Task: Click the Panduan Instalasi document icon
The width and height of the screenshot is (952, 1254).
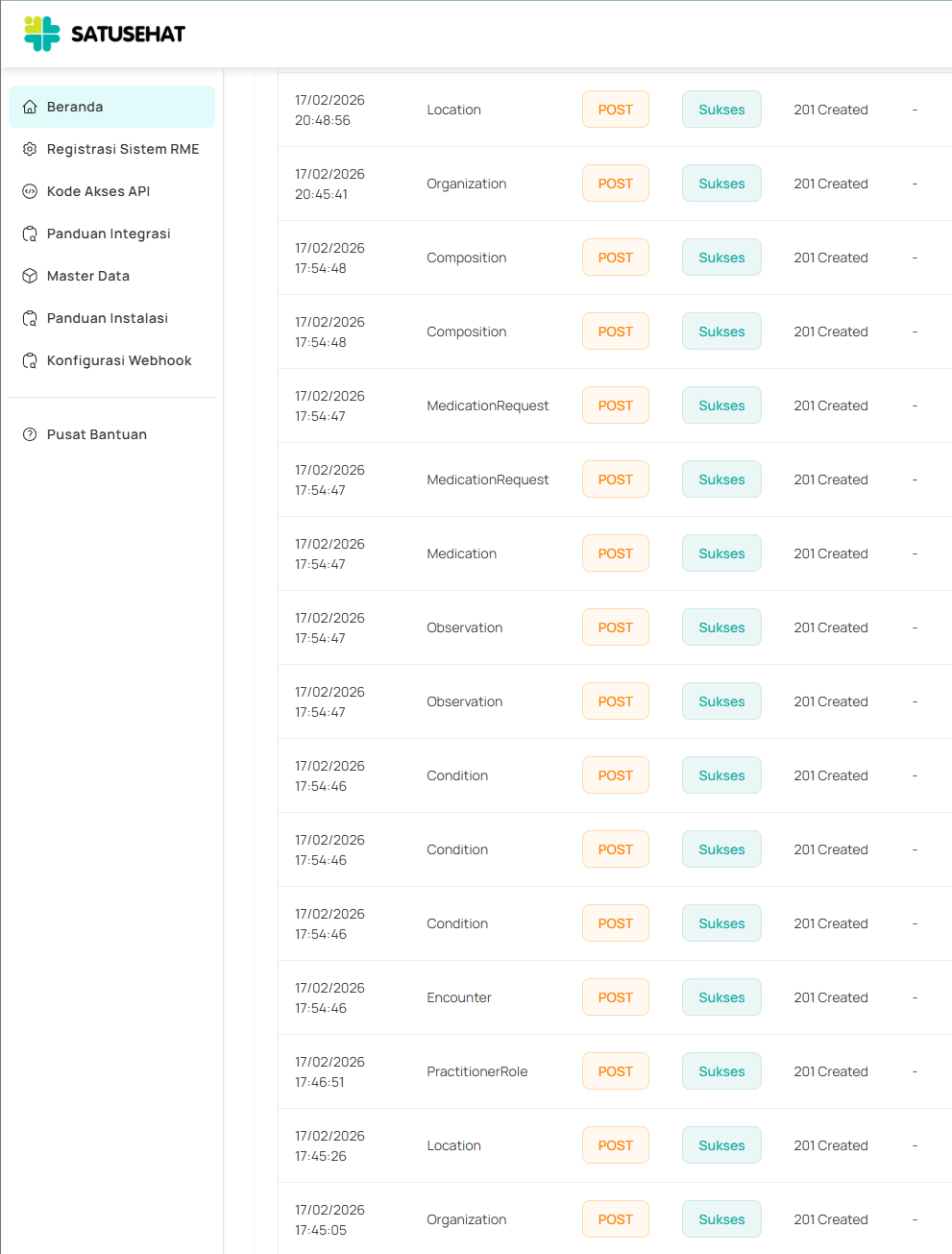Action: point(30,318)
